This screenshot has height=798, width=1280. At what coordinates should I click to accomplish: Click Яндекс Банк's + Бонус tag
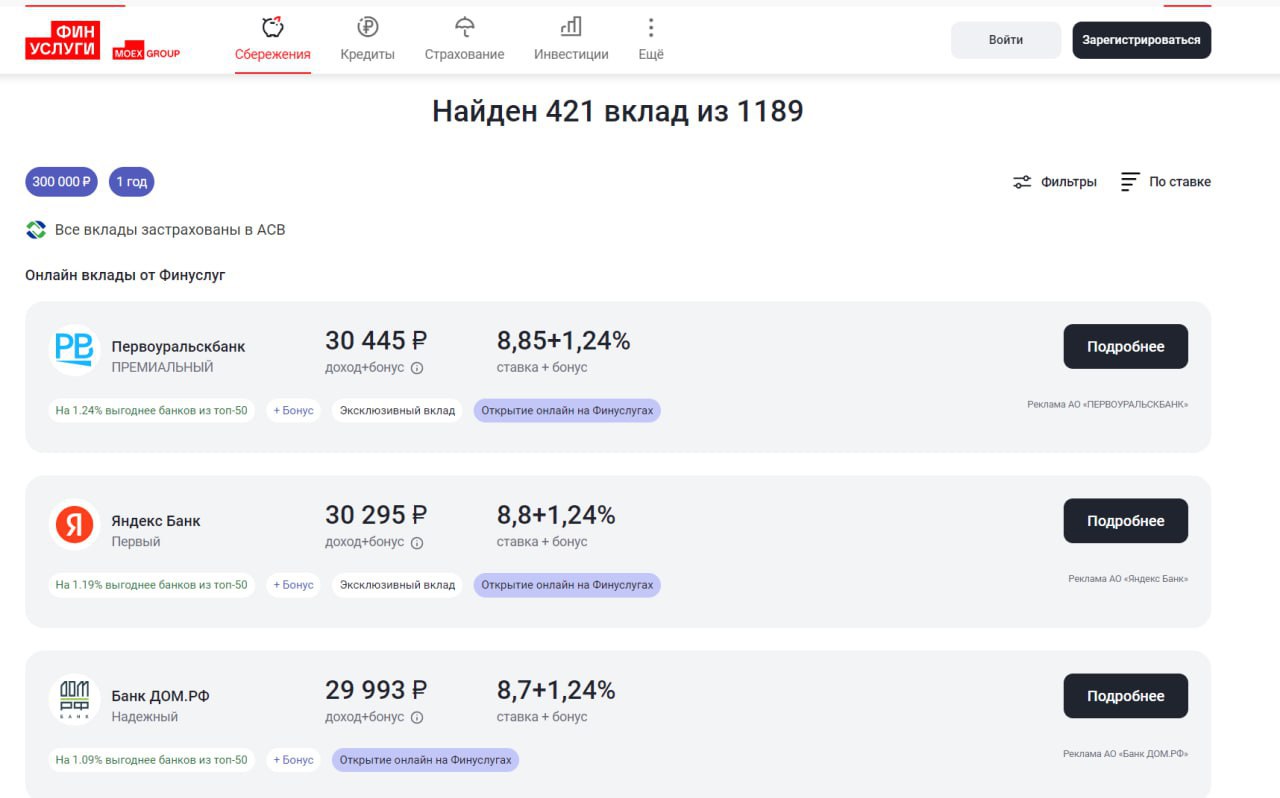(293, 585)
